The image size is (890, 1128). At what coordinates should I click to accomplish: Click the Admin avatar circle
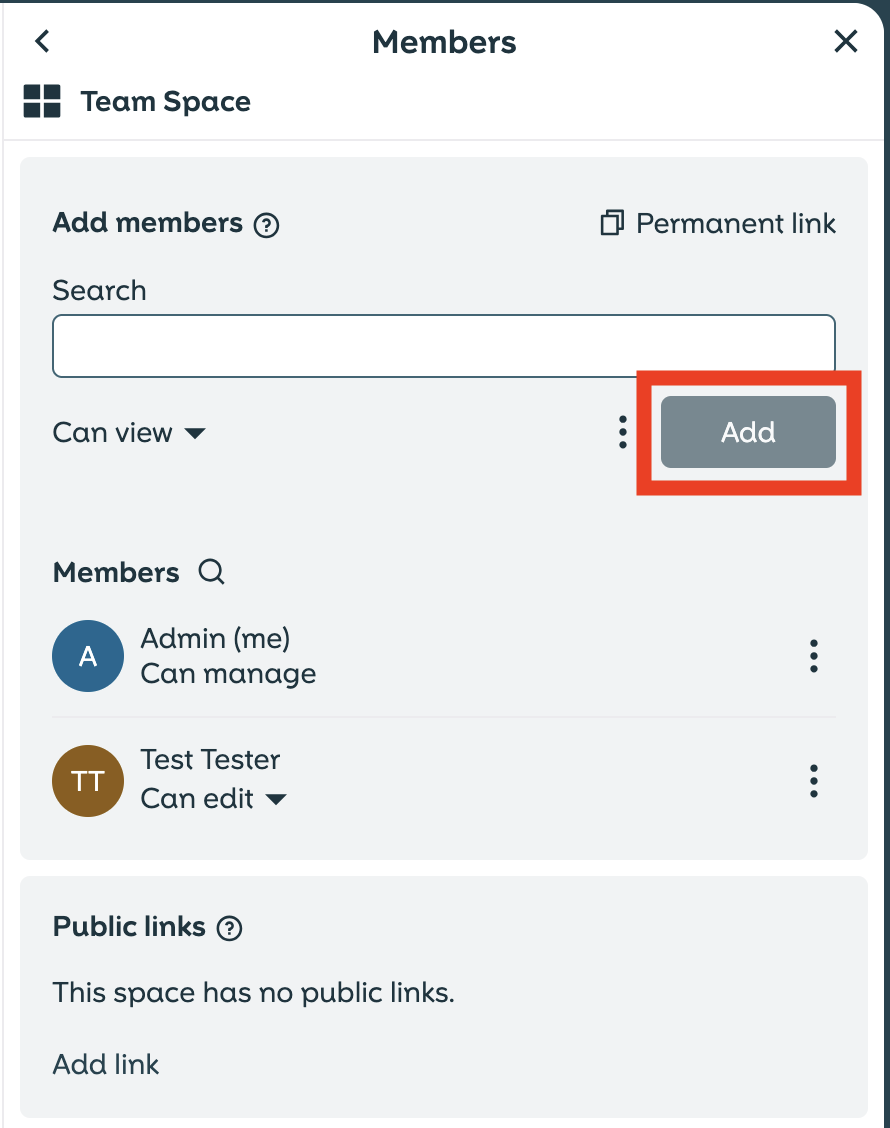[88, 656]
